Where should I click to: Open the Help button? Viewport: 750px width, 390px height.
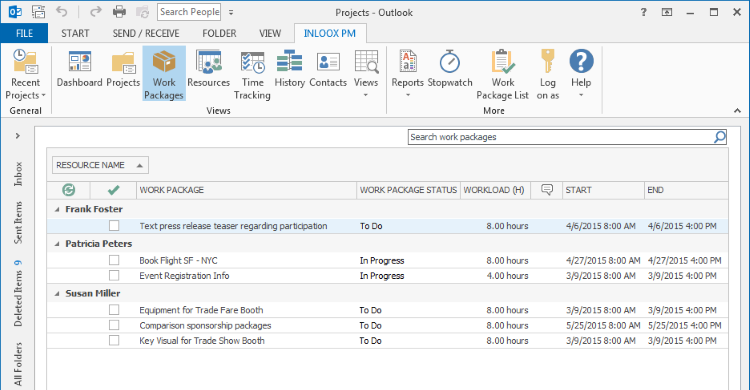point(581,73)
